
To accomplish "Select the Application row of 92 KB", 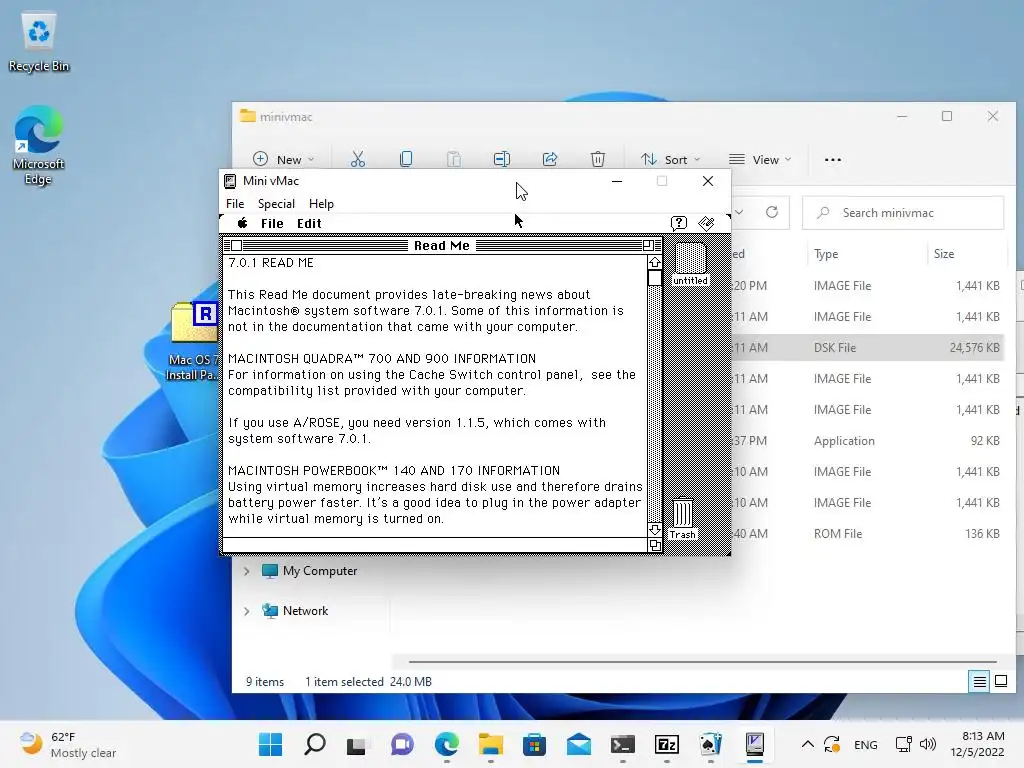I will point(867,441).
